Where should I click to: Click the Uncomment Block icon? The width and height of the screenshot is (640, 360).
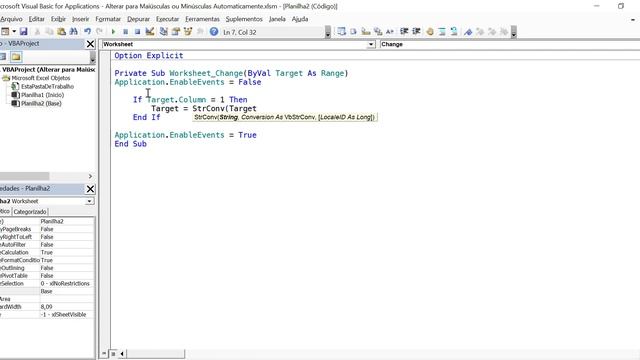pos(453,31)
